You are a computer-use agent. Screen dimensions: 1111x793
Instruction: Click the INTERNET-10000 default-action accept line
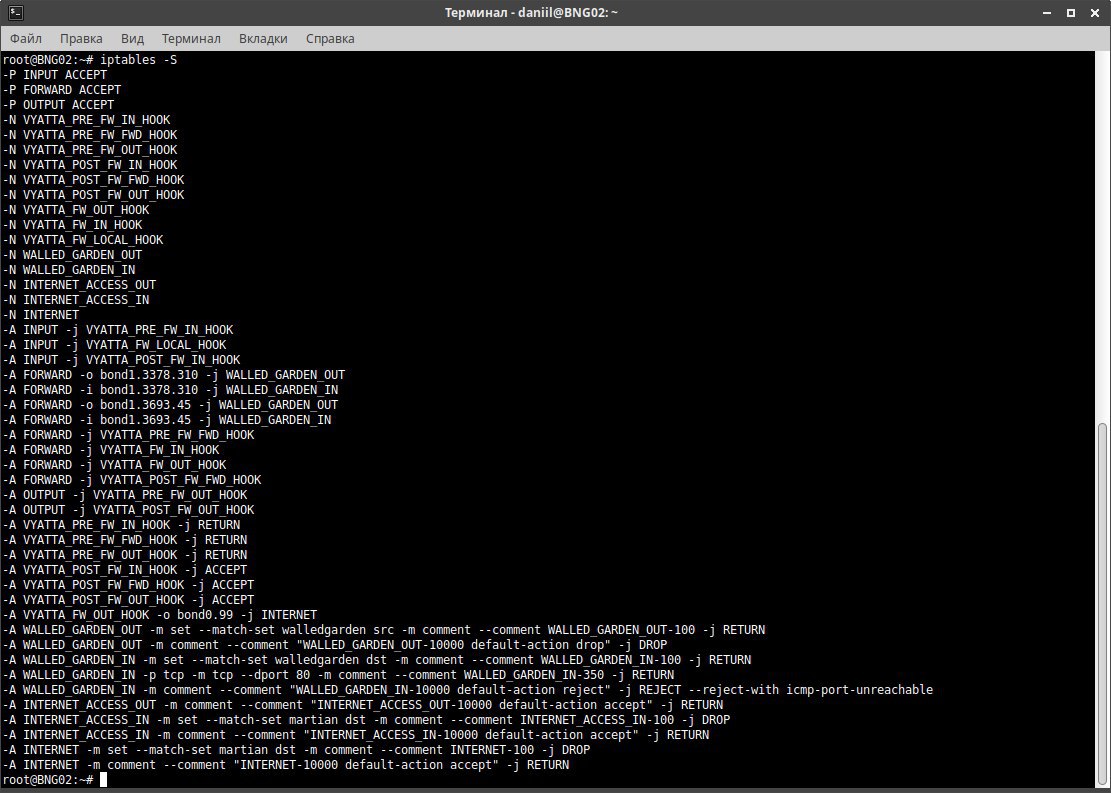pos(286,765)
